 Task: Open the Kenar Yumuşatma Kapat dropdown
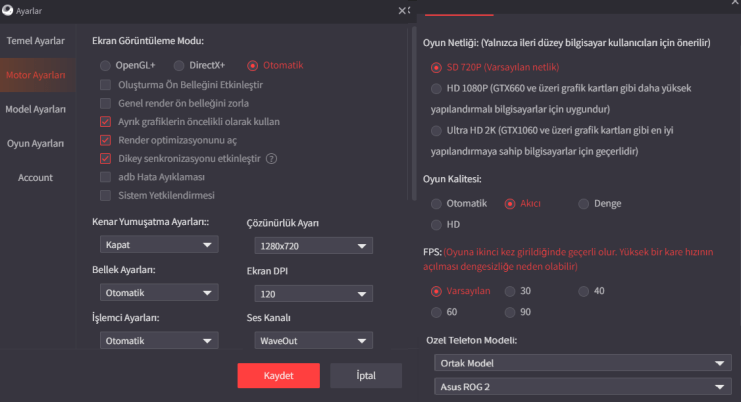click(x=159, y=245)
